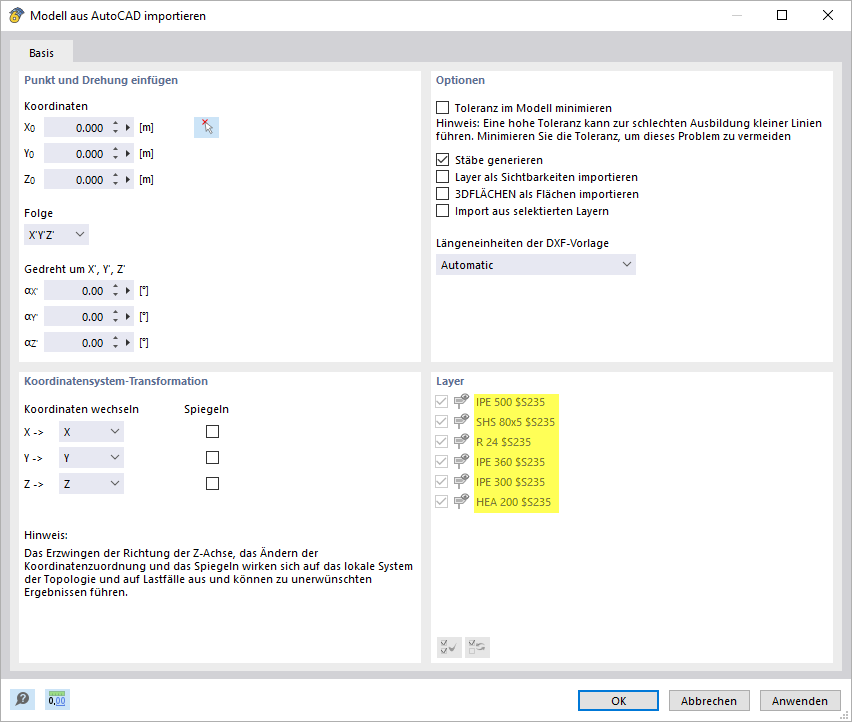Check the Spiegeln box for X axis
852x722 pixels.
point(212,431)
